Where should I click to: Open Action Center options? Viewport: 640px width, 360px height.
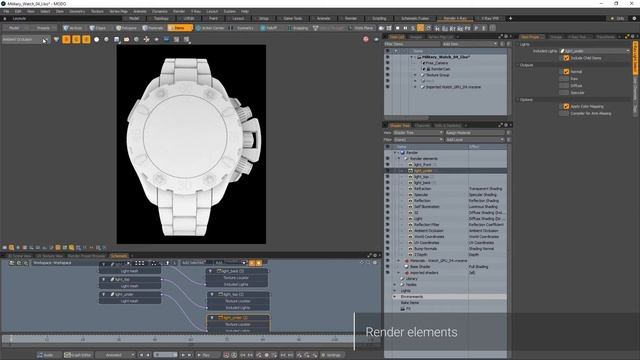(210, 28)
